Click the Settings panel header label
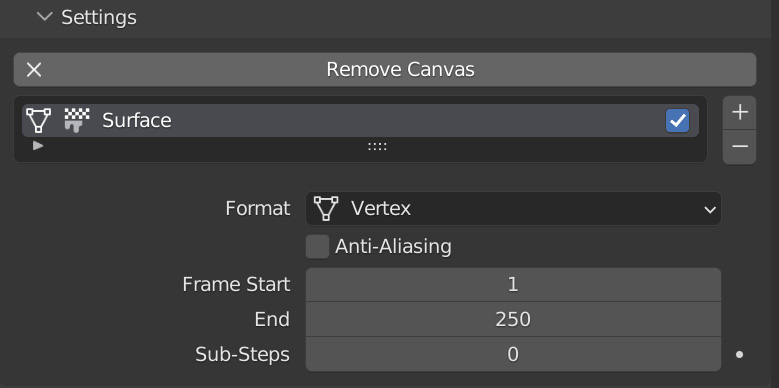Image resolution: width=779 pixels, height=388 pixels. coord(99,17)
